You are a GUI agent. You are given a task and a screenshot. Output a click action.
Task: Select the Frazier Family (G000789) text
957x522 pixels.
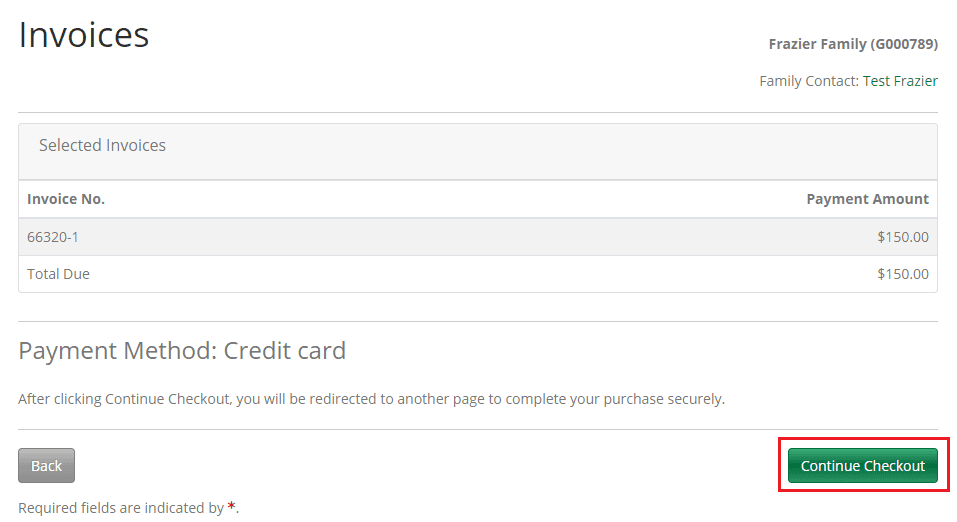click(852, 44)
